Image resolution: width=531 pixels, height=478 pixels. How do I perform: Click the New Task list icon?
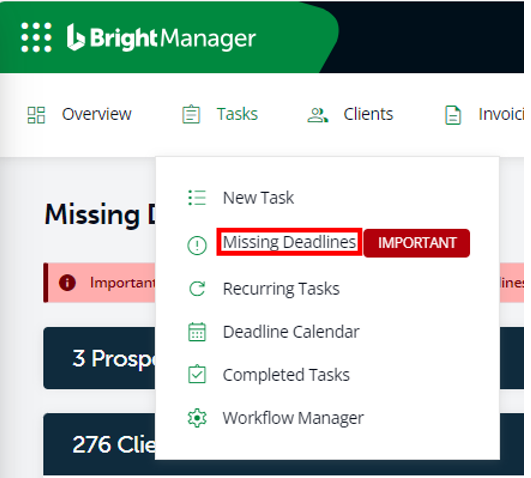[x=197, y=198]
